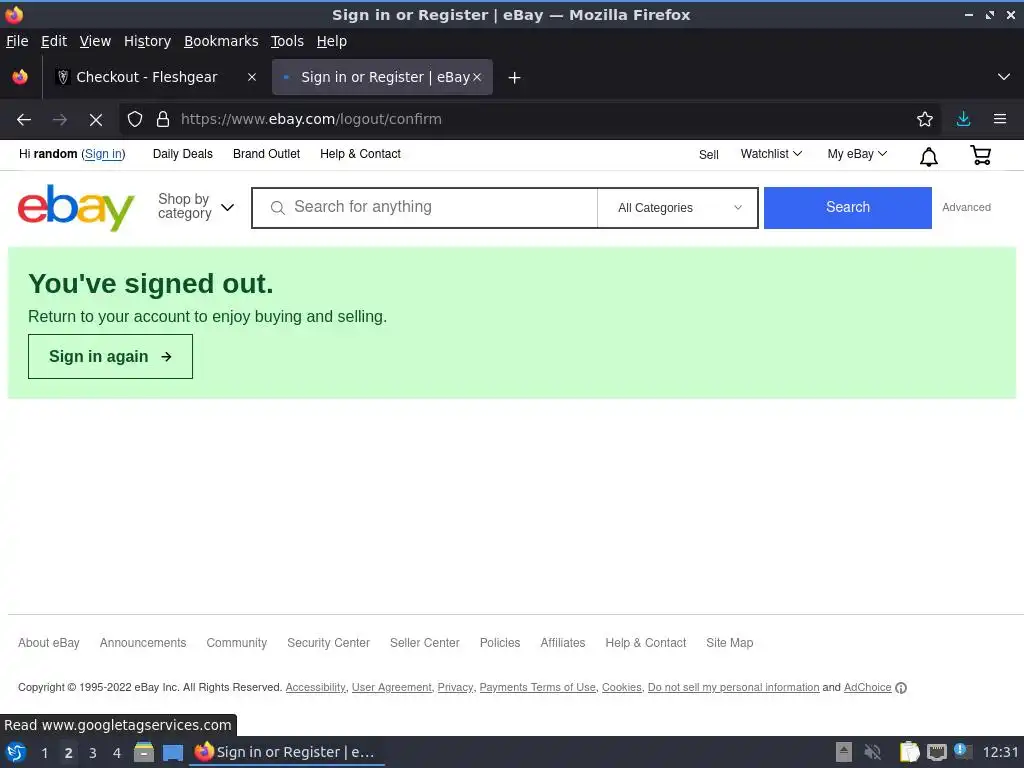1024x768 pixels.
Task: Click the eBay logo
Action: [x=76, y=208]
